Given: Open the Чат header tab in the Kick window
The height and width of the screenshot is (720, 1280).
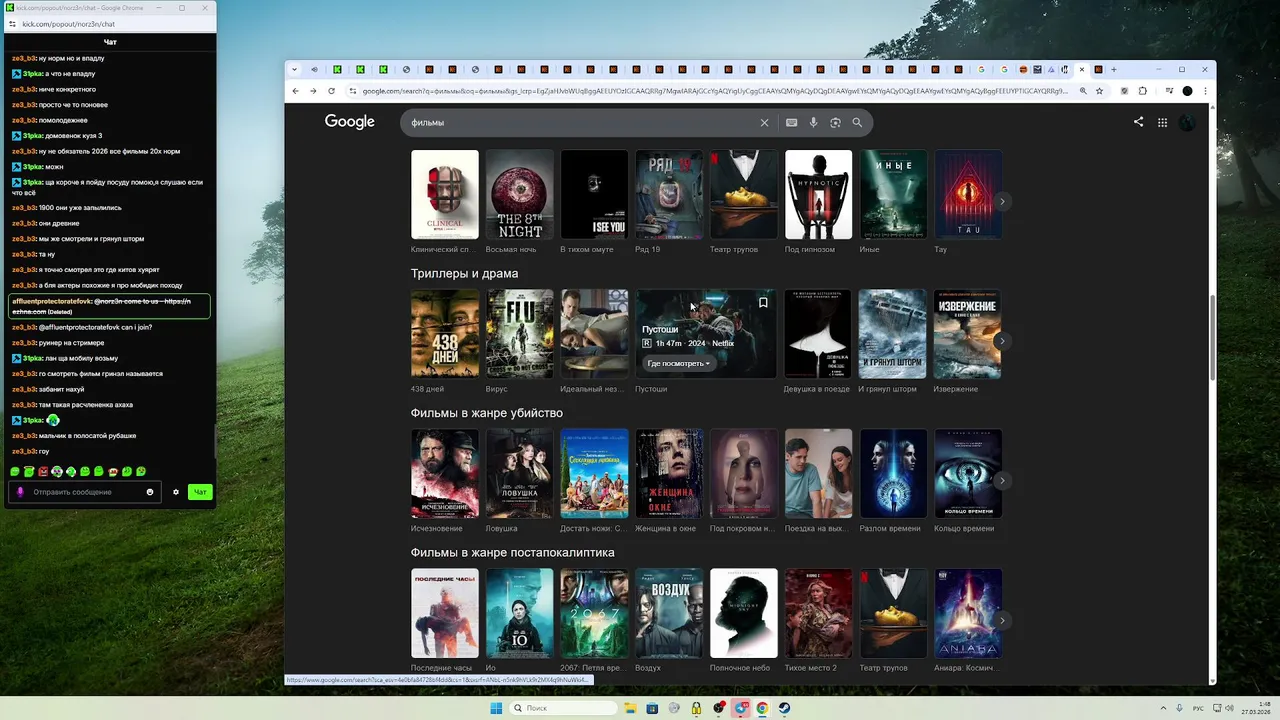Looking at the screenshot, I should click(x=110, y=42).
